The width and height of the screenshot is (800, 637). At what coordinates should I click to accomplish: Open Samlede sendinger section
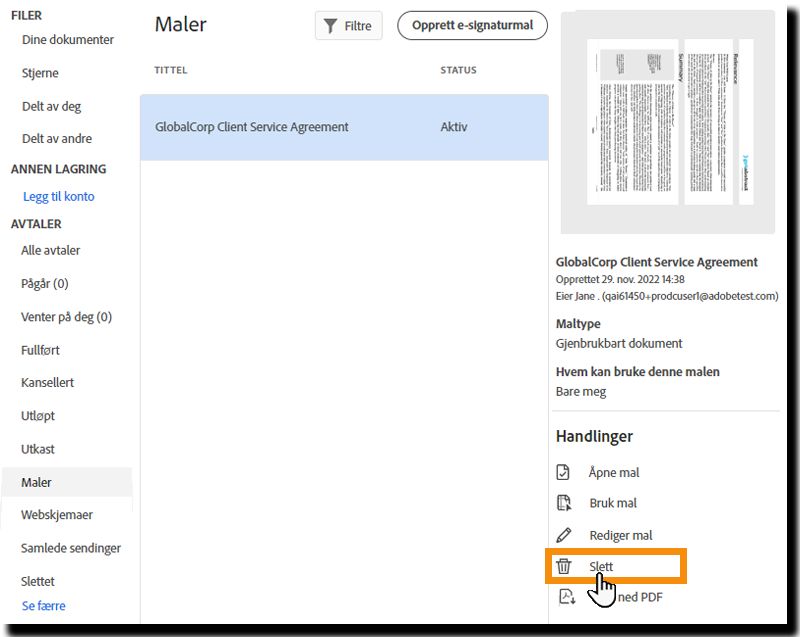71,548
